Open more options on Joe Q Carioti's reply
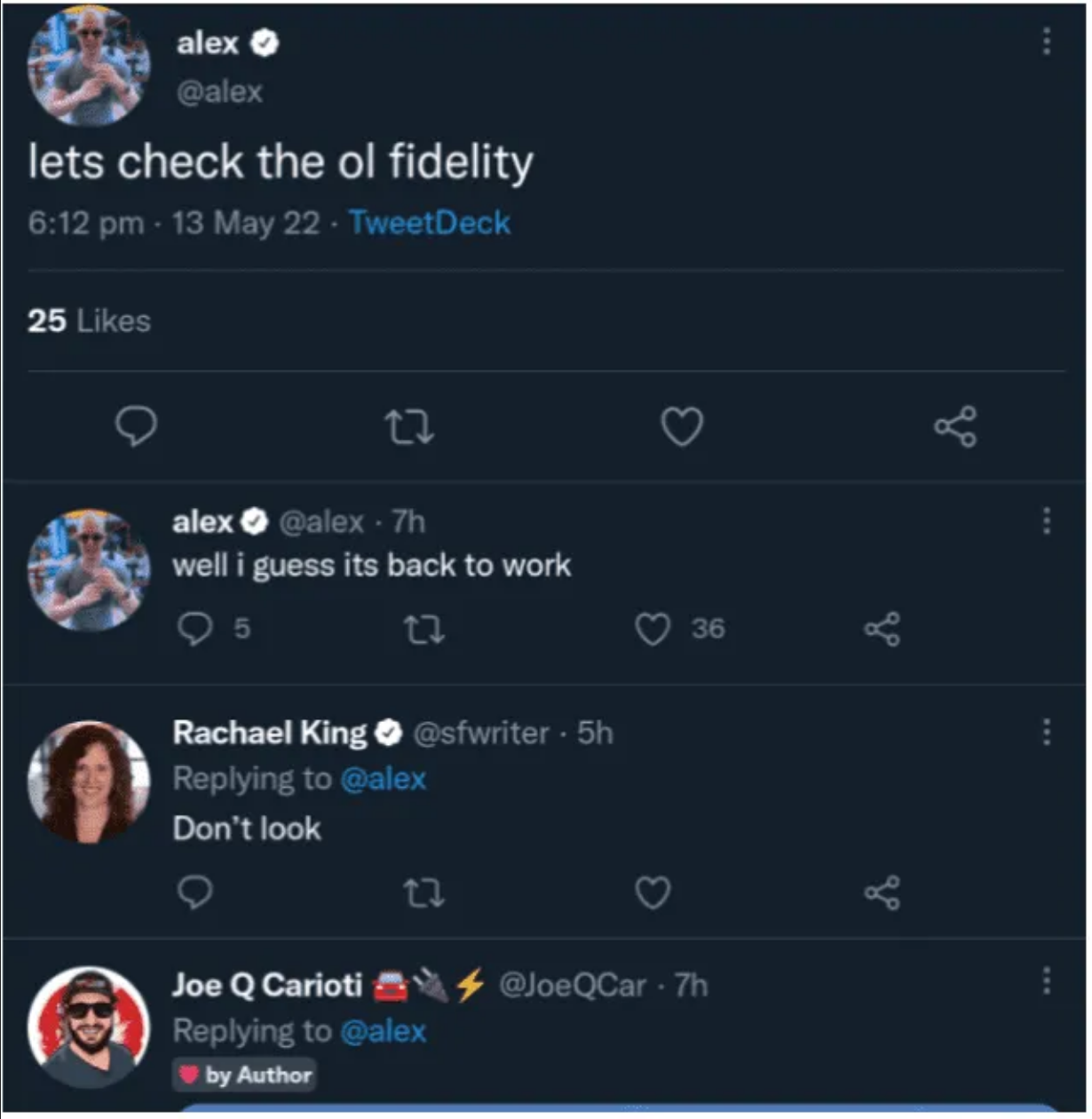This screenshot has height=1119, width=1092. click(x=1047, y=981)
